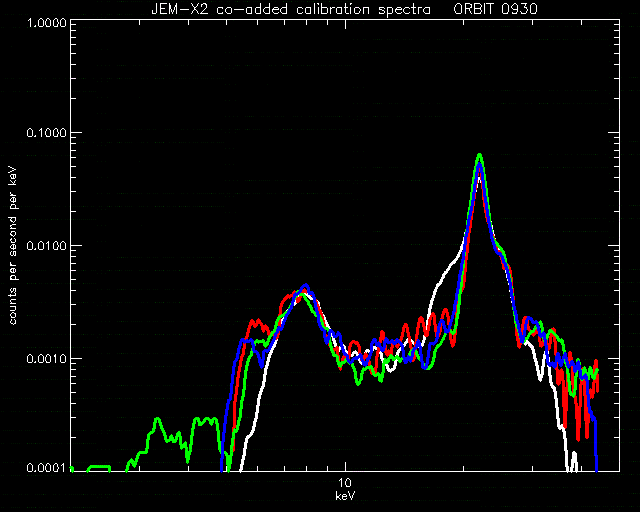The width and height of the screenshot is (640, 512).
Task: Click the 0.0100 y-axis tick label
Action: [46, 246]
